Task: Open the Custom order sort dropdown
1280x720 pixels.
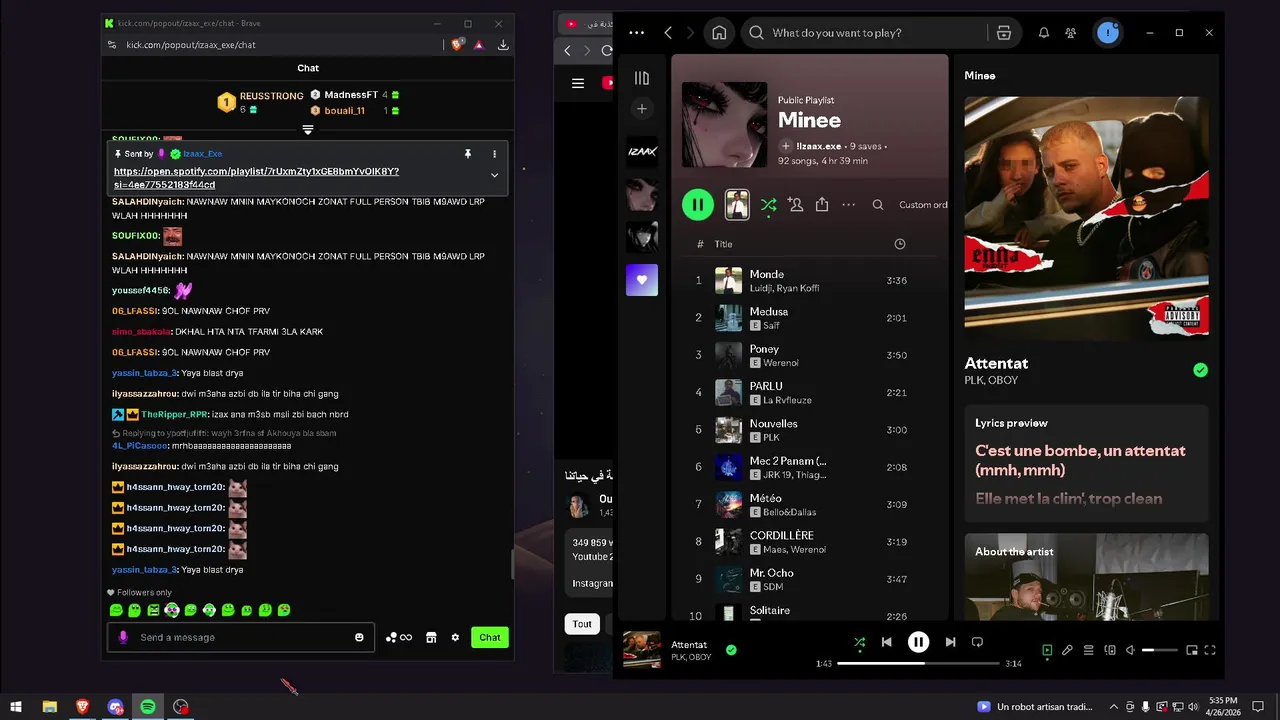Action: [923, 205]
